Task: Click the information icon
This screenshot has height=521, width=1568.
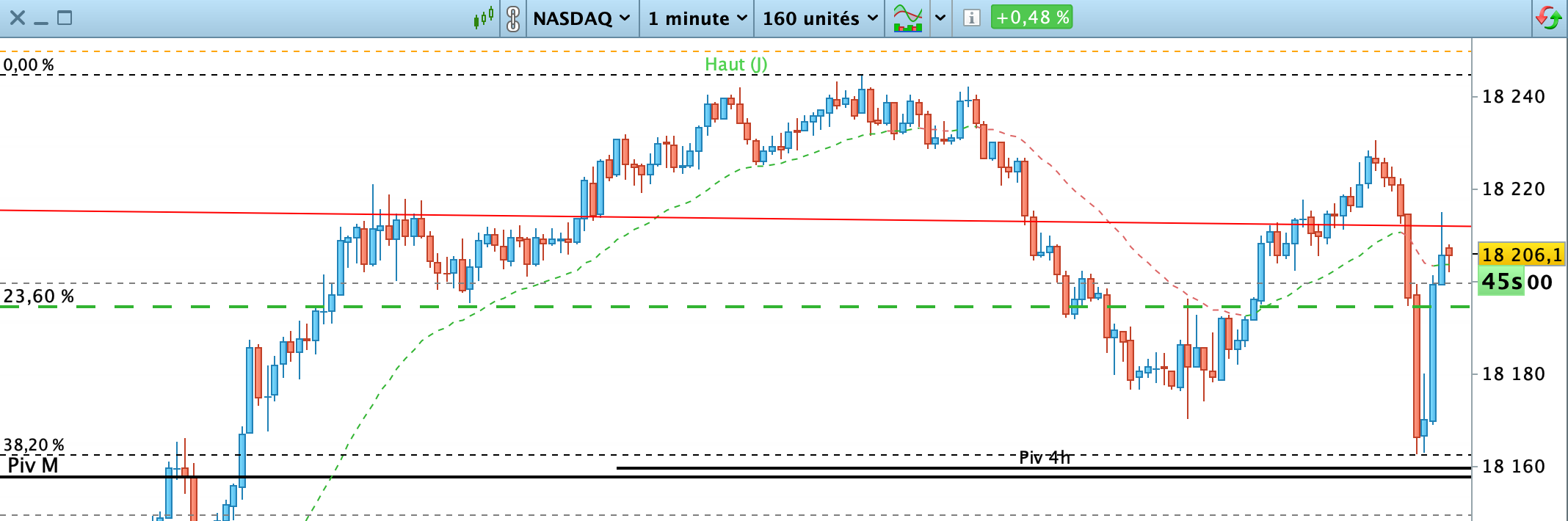Action: [971, 18]
